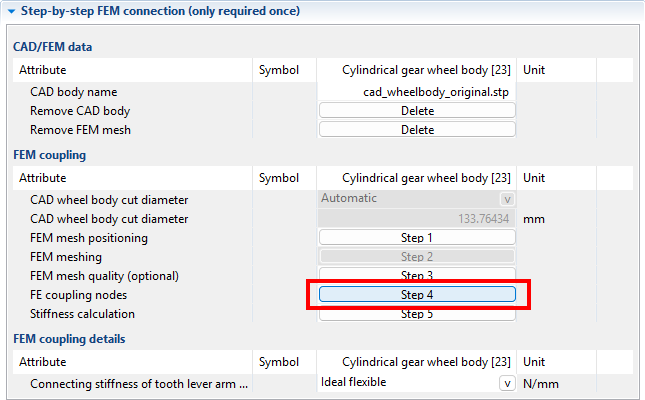Run Step 1 for FEM mesh positioning
This screenshot has height=400, width=645.
click(x=416, y=238)
